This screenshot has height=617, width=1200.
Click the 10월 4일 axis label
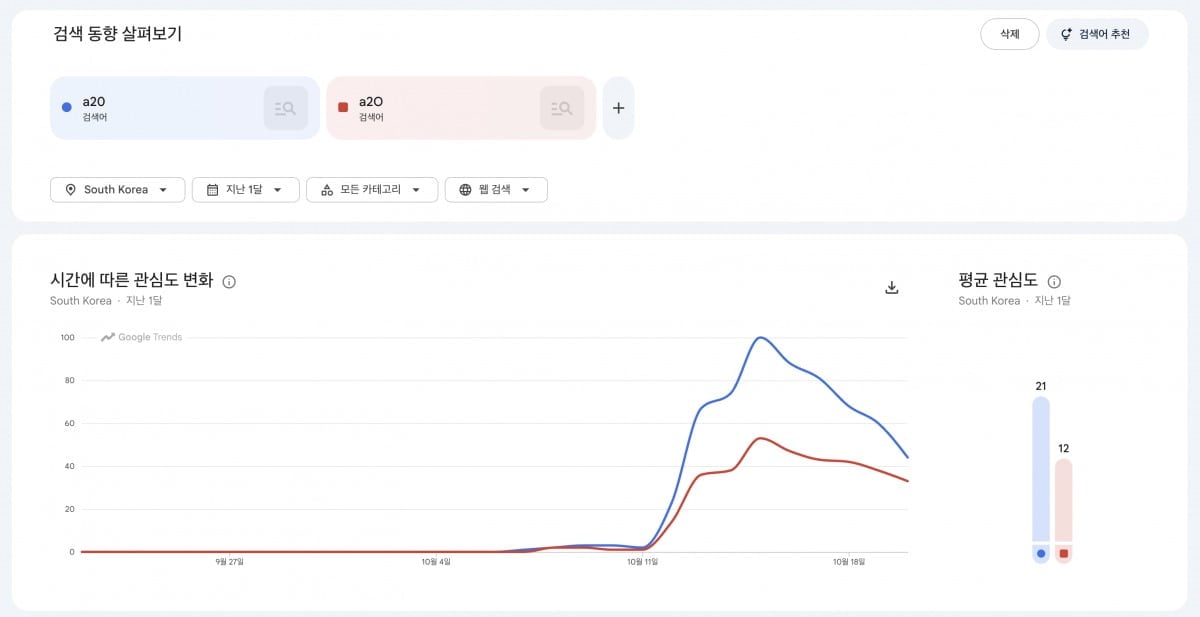pos(436,562)
